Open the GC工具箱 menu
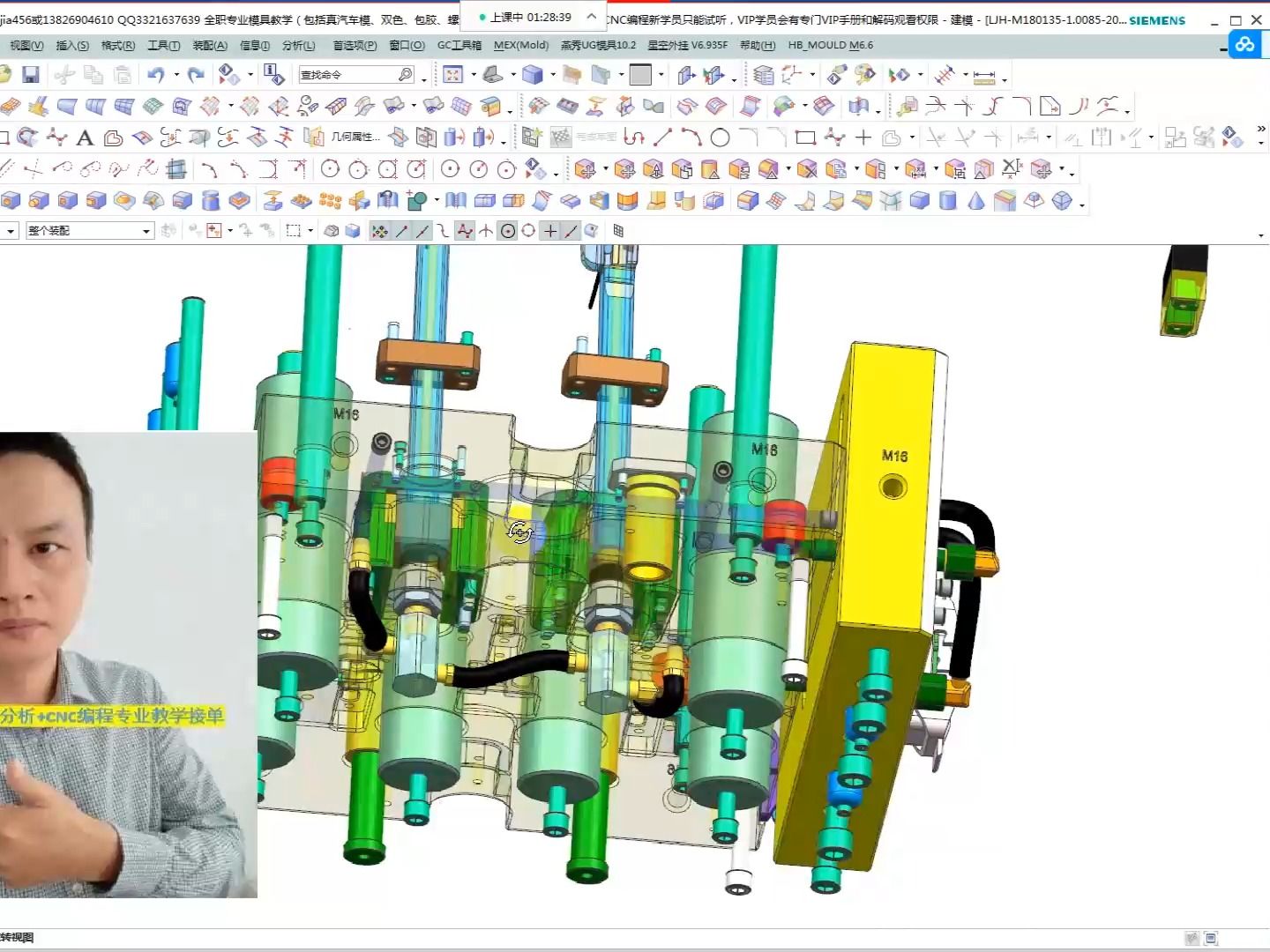1270x952 pixels. [459, 45]
